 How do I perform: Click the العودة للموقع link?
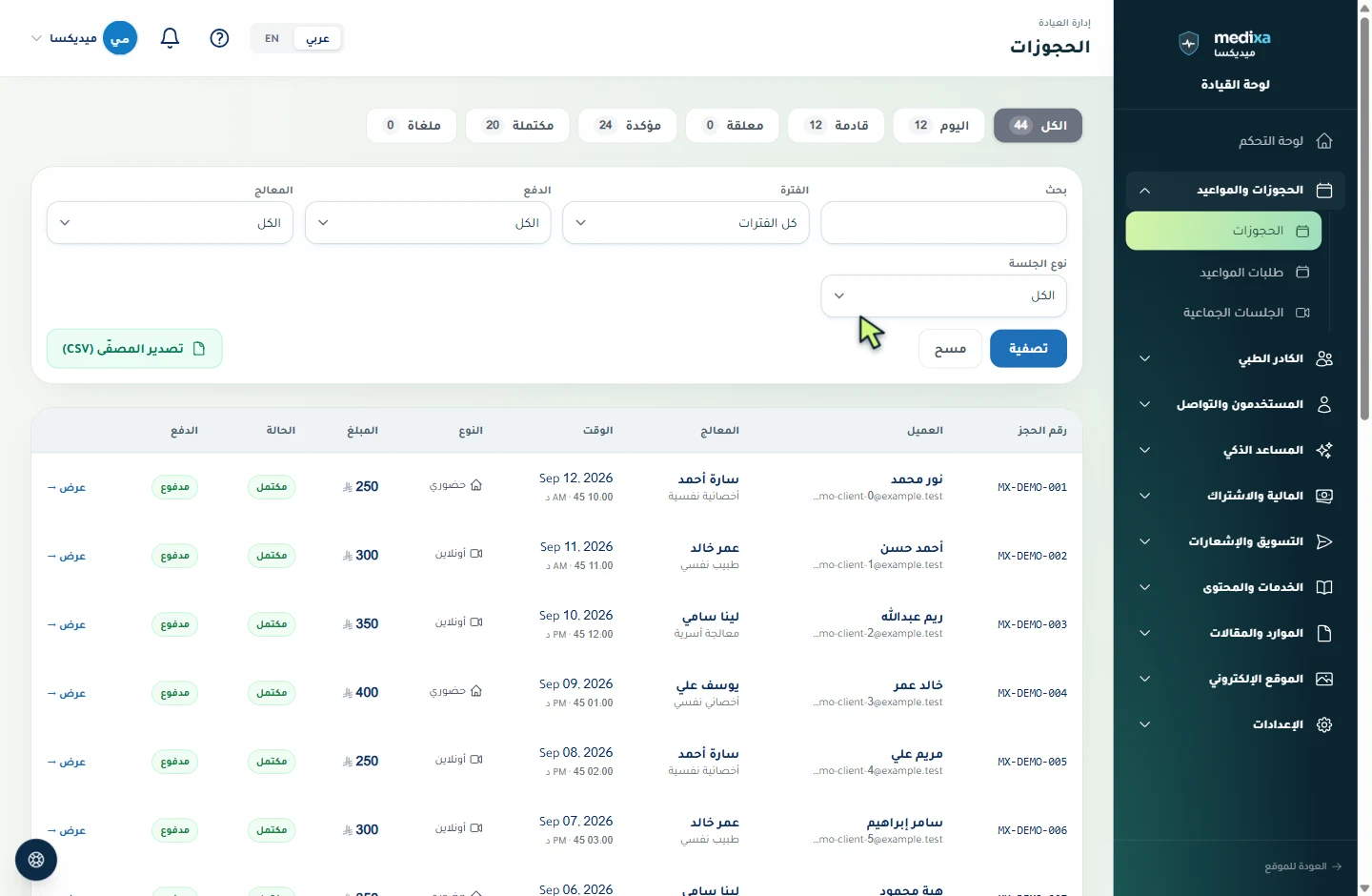[x=1303, y=866]
